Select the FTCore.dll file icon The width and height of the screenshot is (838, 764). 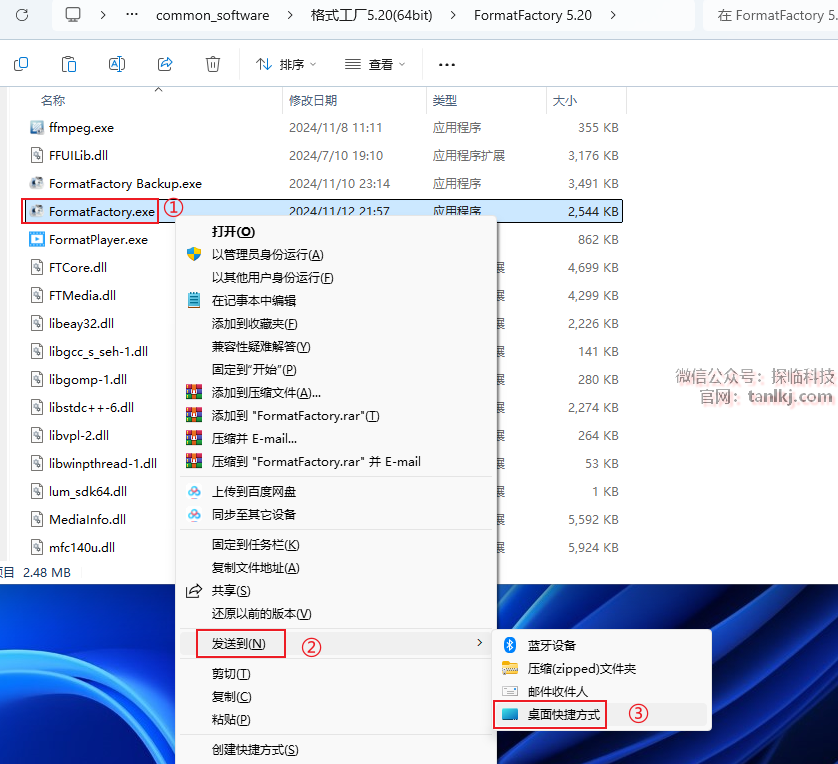tap(37, 267)
